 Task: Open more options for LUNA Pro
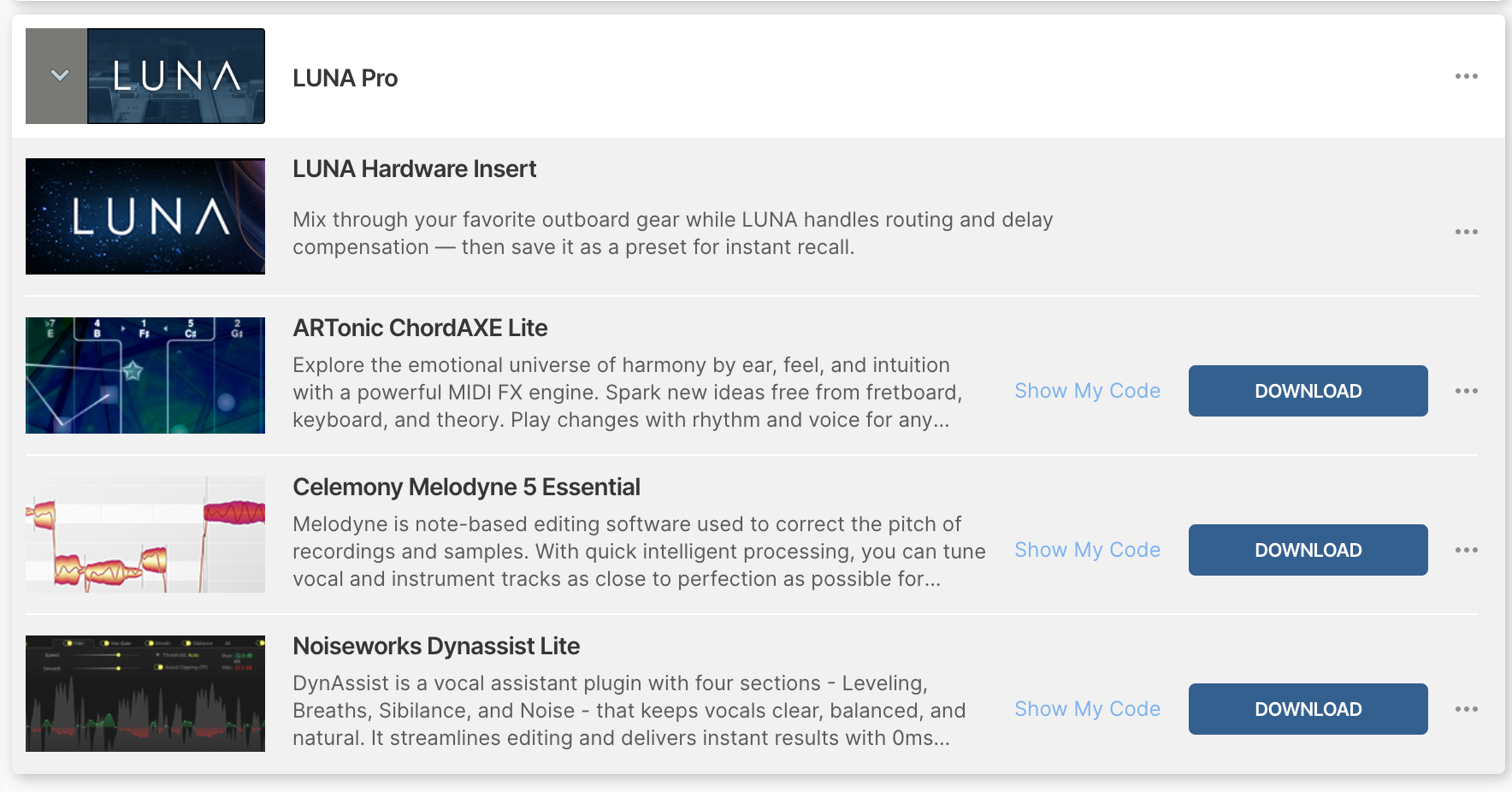[1466, 76]
